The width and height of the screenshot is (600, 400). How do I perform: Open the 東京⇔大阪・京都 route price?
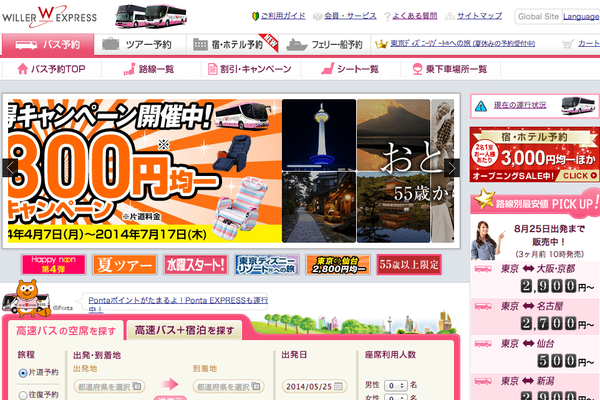point(535,279)
